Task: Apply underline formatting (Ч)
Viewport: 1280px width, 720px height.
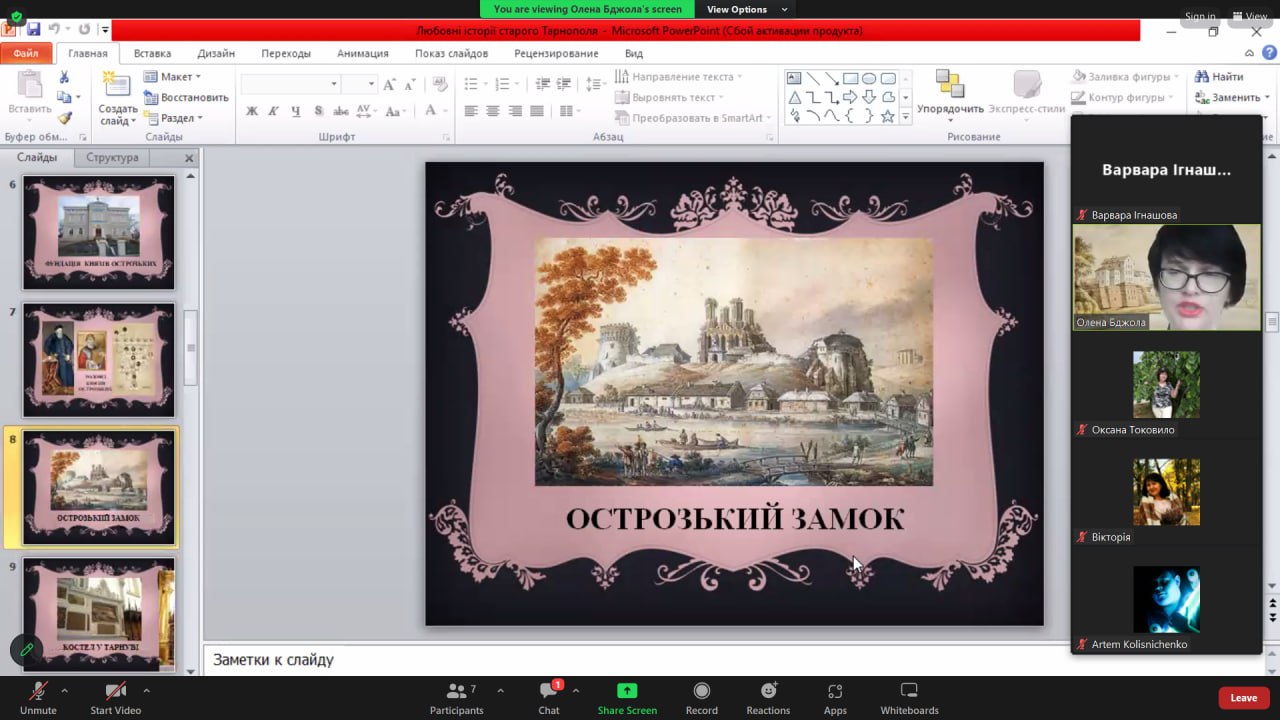Action: pos(296,111)
